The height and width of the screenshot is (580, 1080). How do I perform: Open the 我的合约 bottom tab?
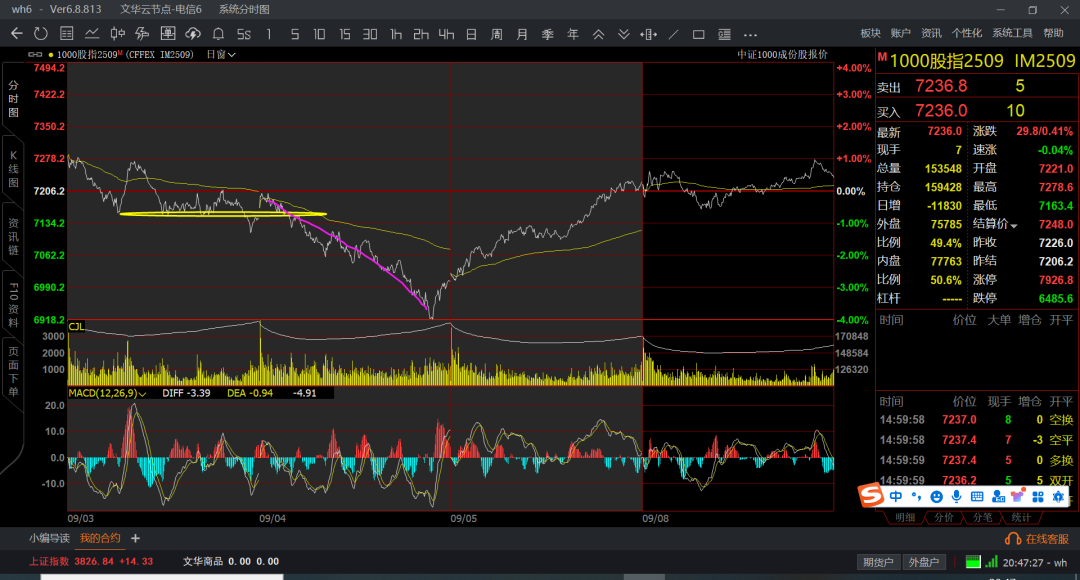(100, 538)
